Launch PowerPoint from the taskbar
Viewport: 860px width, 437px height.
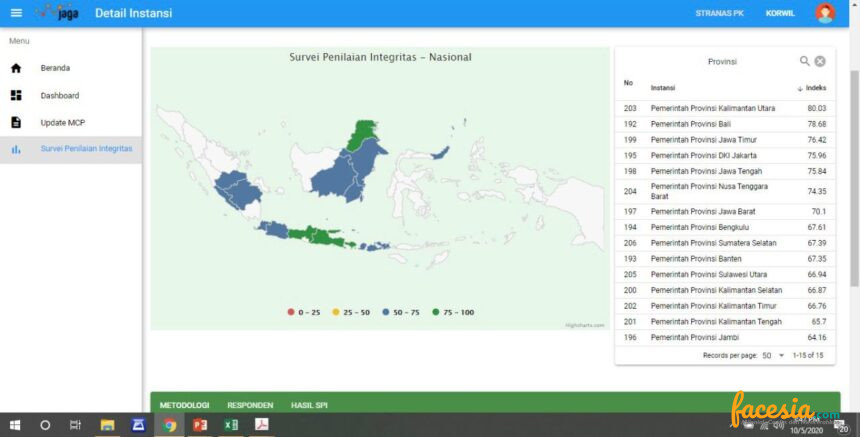click(x=199, y=424)
